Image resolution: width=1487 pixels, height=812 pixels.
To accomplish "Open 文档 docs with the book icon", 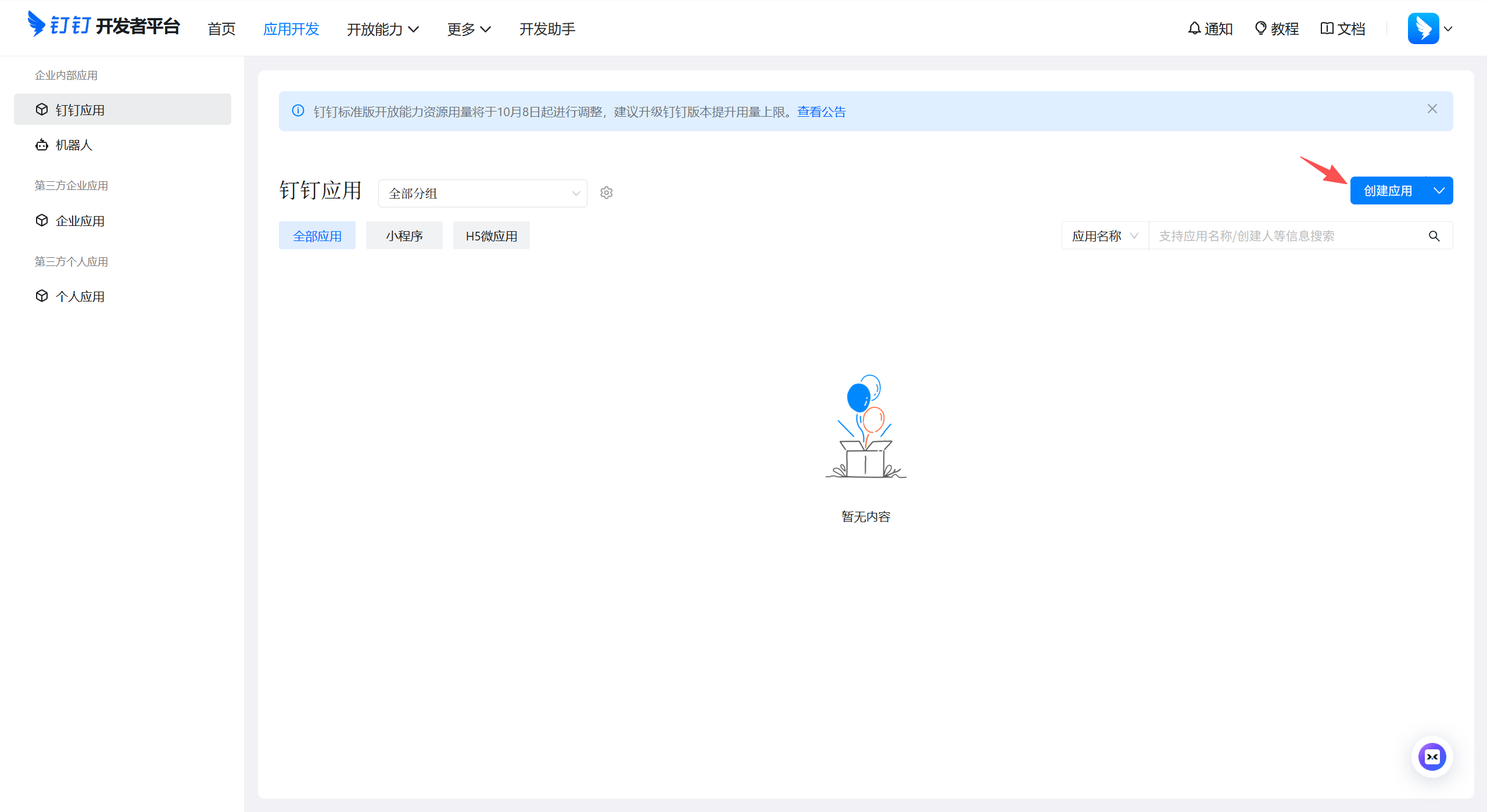I will (x=1342, y=28).
